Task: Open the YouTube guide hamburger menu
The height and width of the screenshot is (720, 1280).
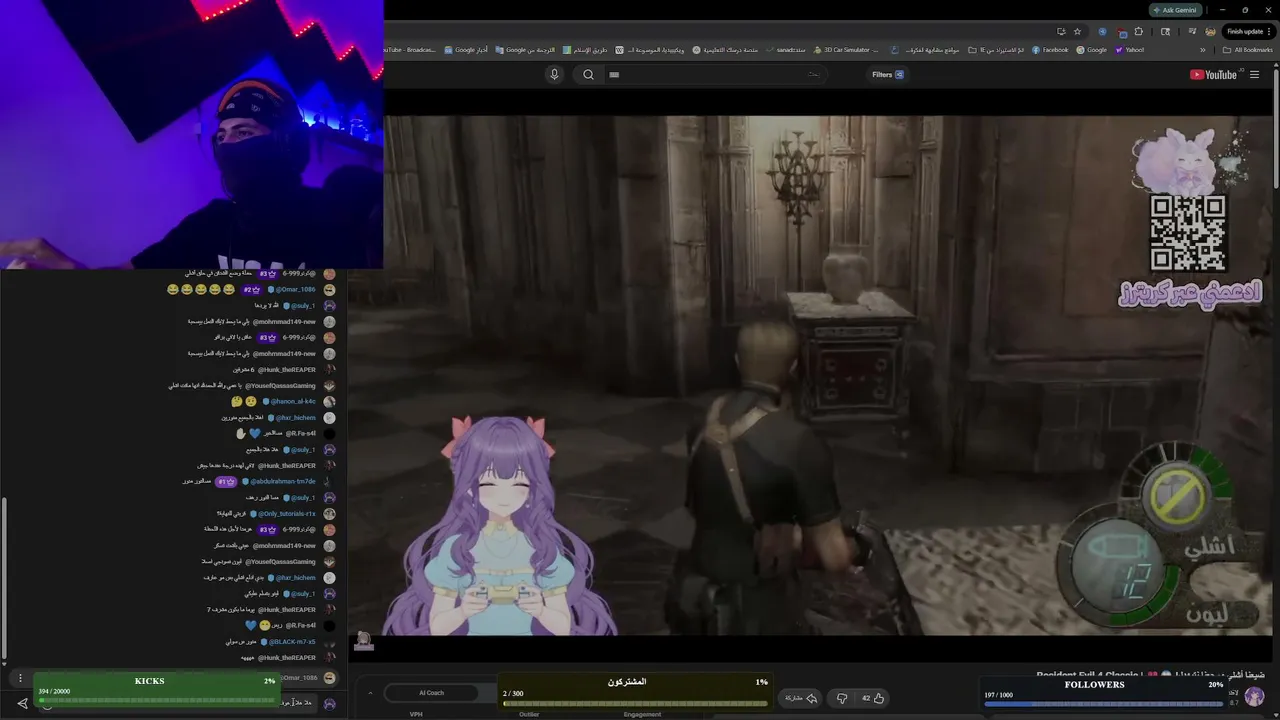Action: point(1255,75)
